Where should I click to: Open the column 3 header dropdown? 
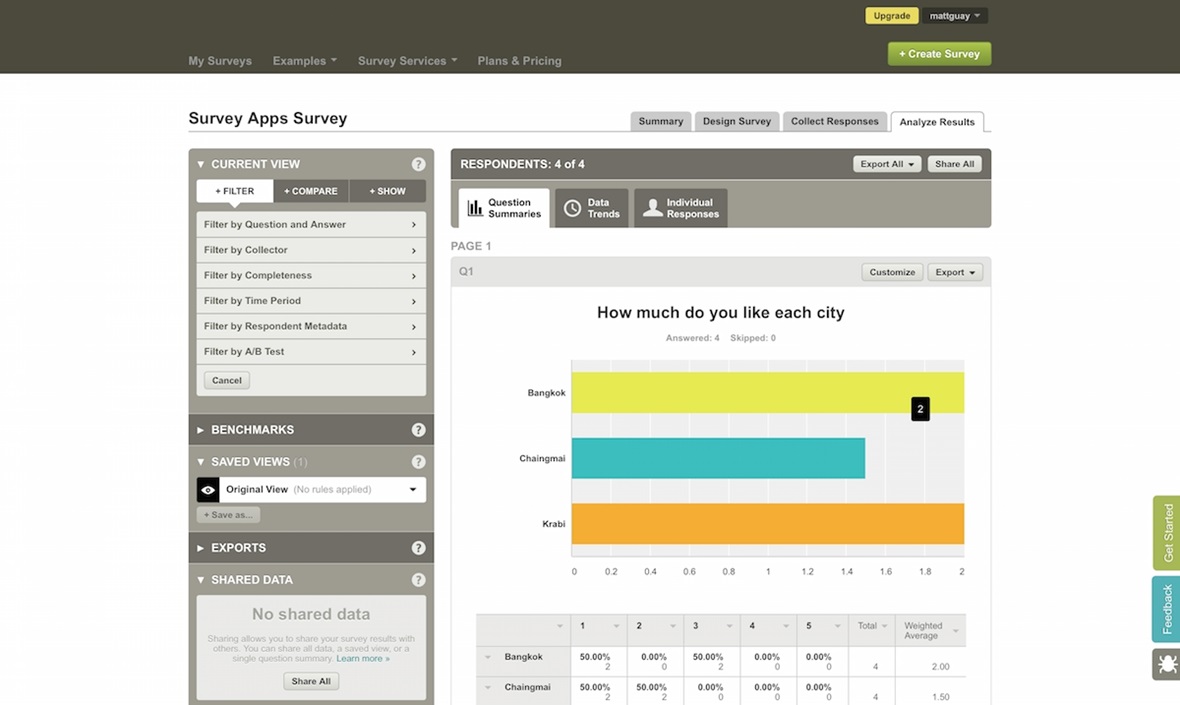[728, 626]
